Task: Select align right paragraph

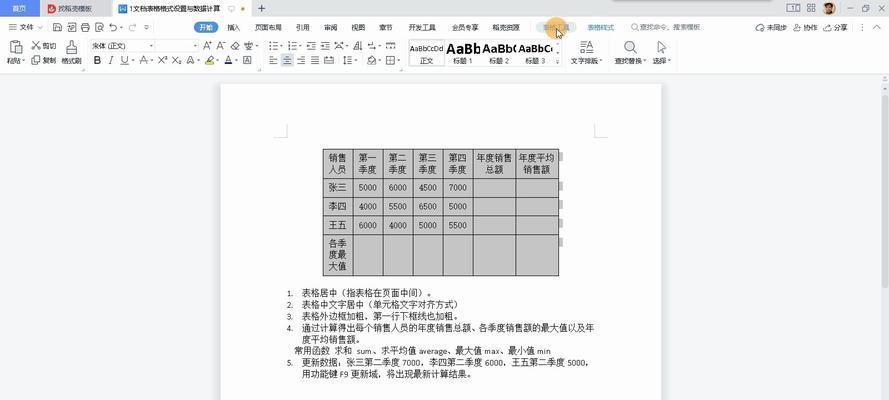Action: (x=301, y=61)
